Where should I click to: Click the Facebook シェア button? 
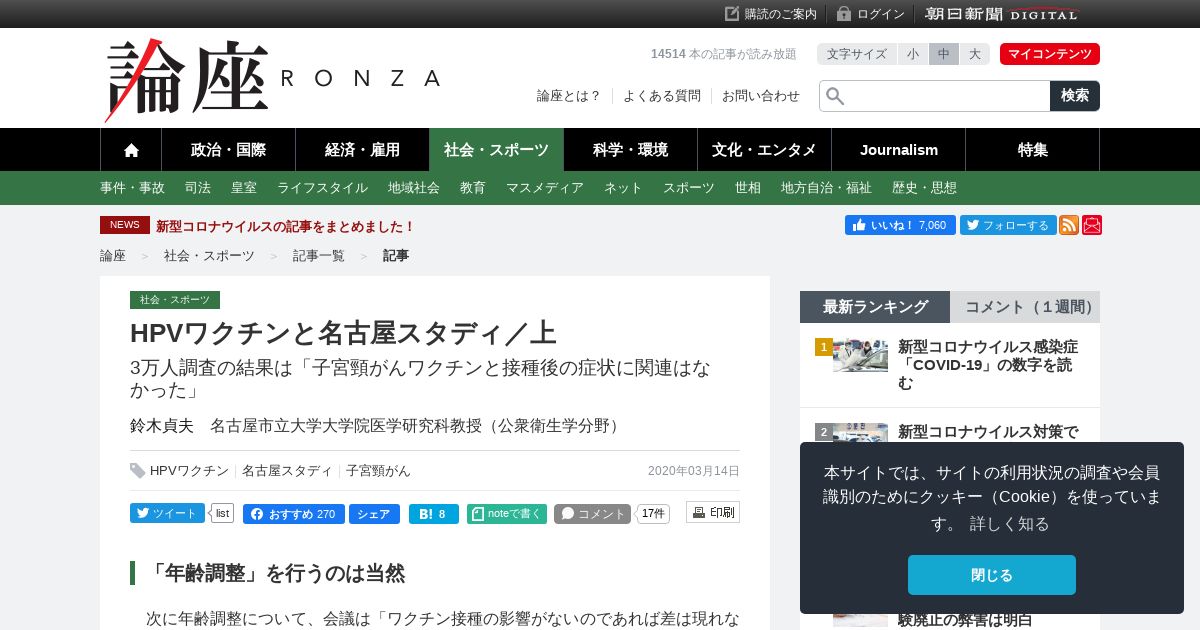(x=374, y=514)
